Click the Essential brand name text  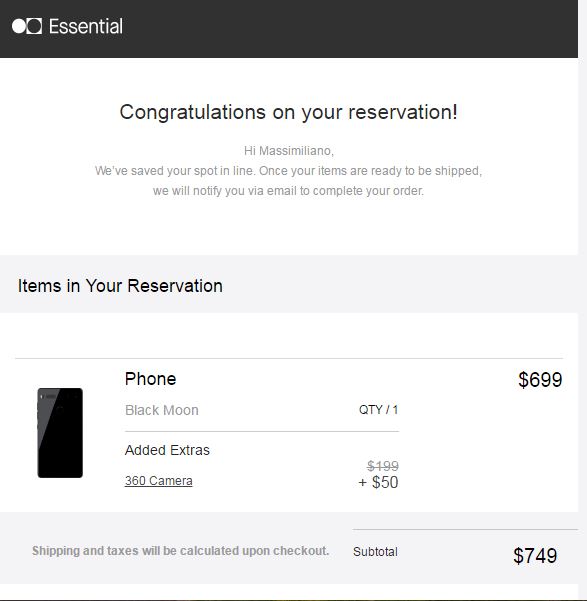[x=86, y=26]
